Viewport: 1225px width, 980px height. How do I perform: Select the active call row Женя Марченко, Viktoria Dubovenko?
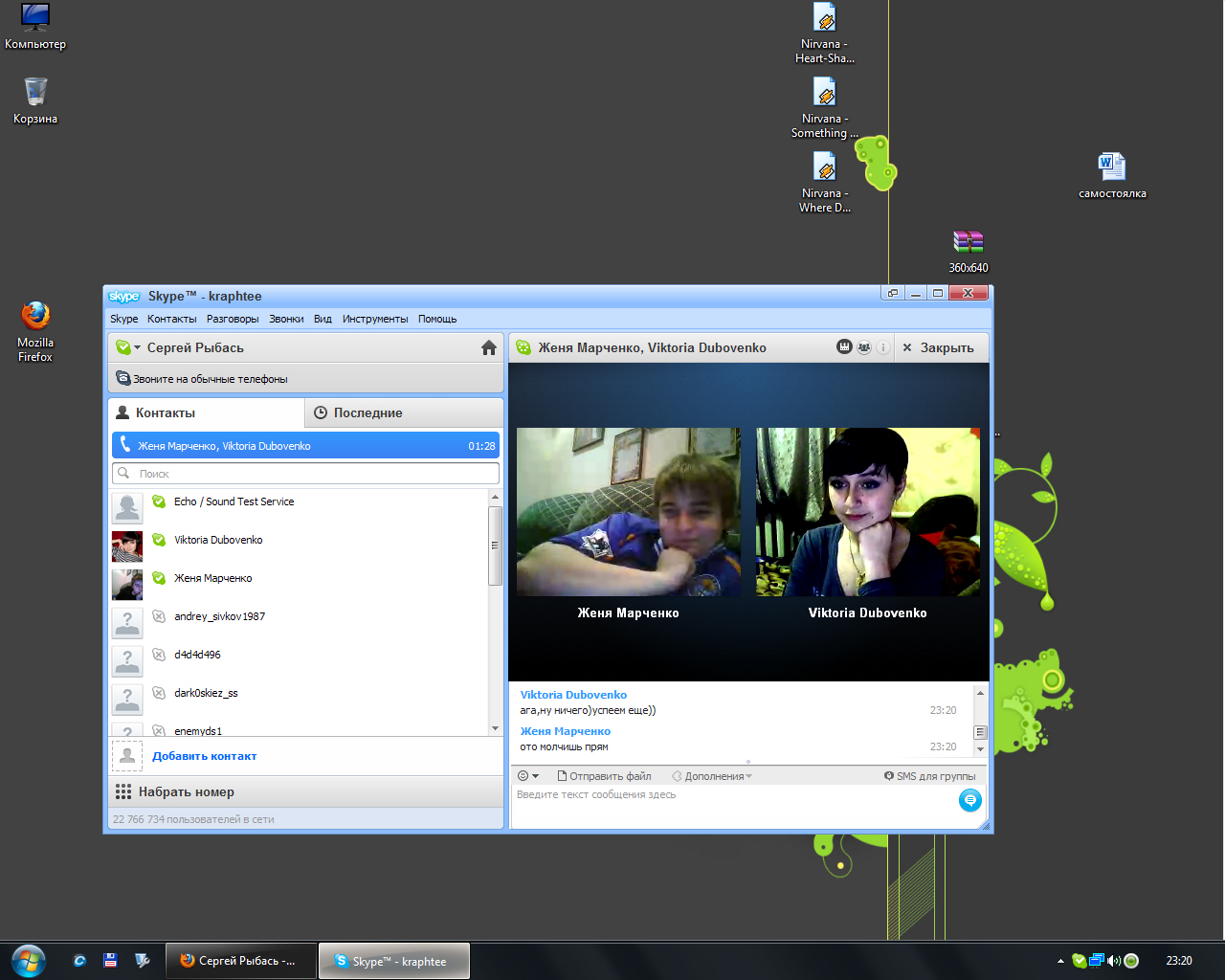click(305, 446)
